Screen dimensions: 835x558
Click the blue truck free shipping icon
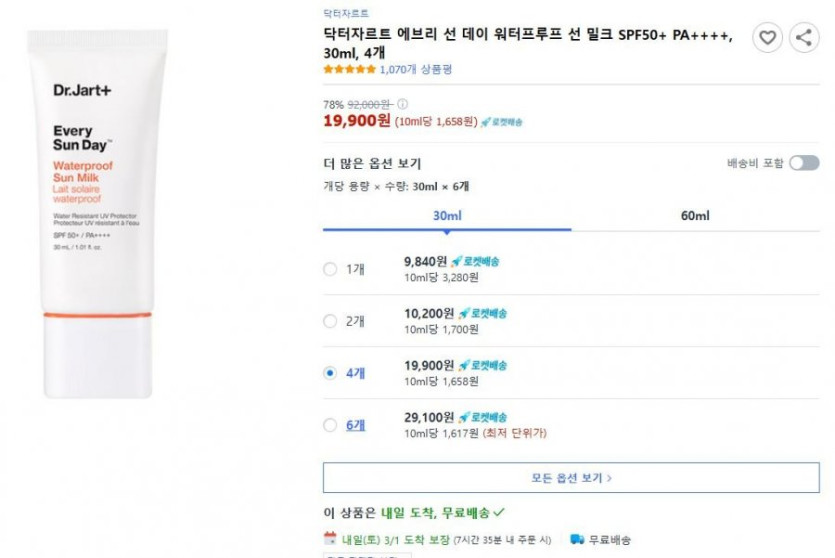click(577, 539)
